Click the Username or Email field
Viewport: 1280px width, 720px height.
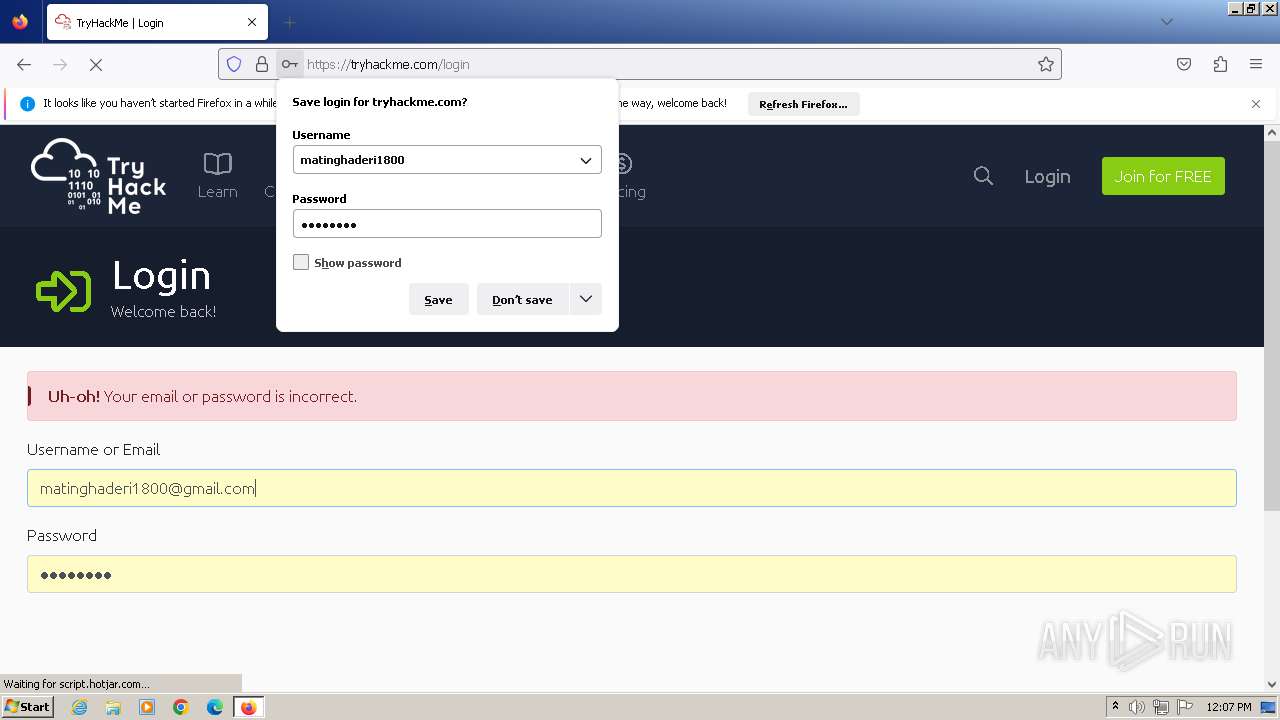tap(632, 488)
